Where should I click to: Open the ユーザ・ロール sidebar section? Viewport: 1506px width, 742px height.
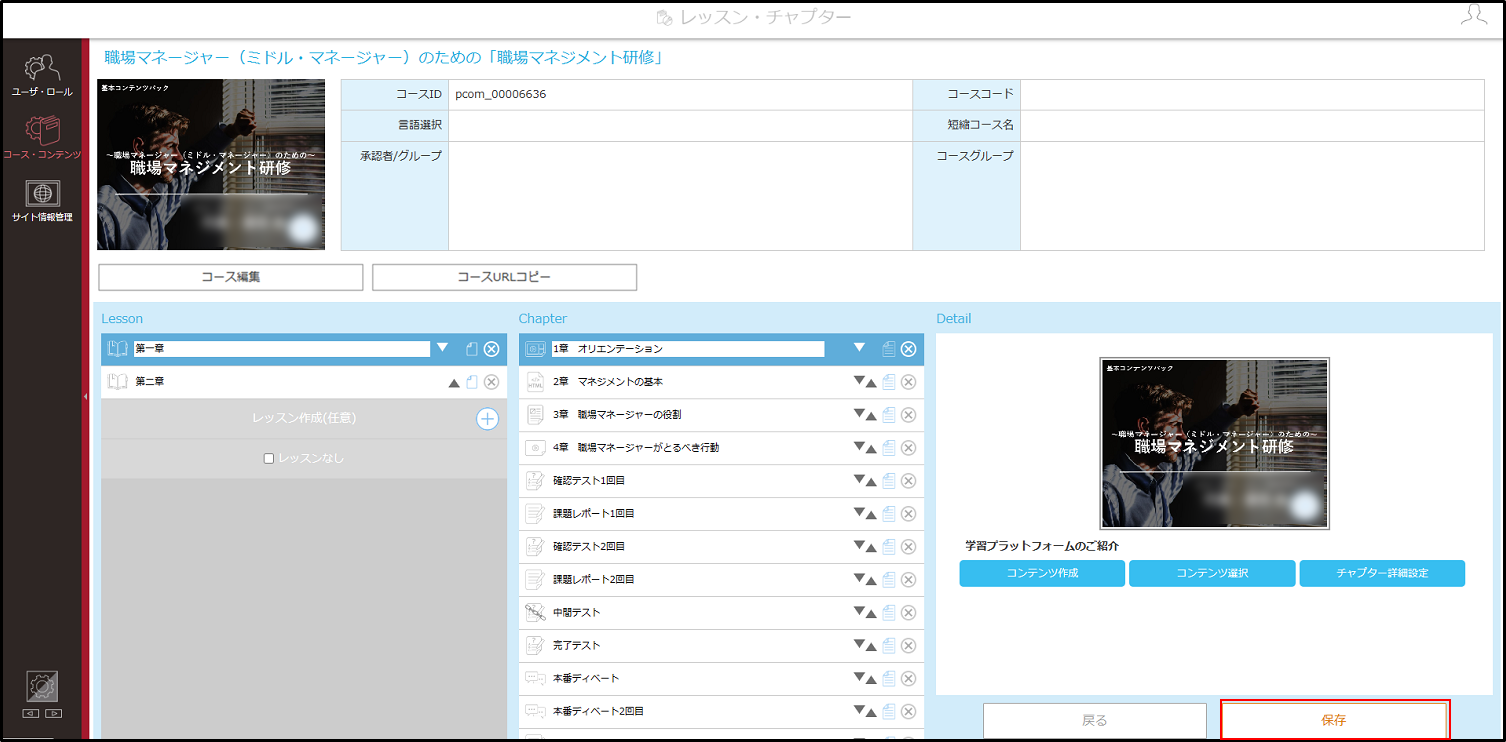pyautogui.click(x=42, y=75)
